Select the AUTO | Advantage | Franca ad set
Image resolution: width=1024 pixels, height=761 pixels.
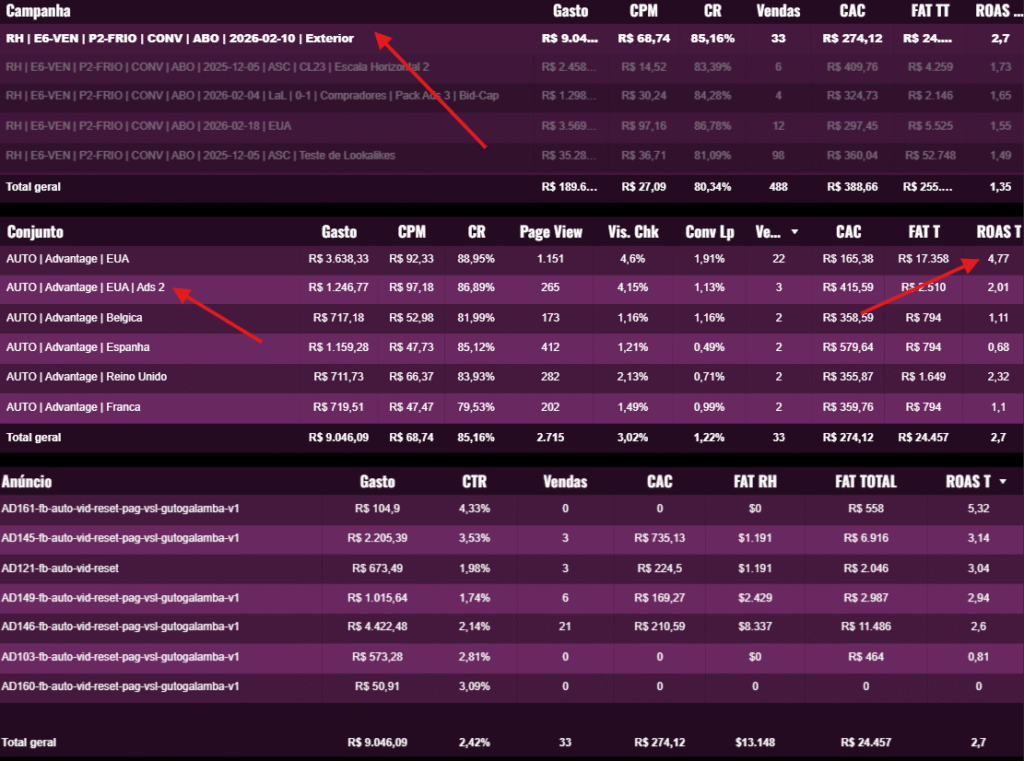(x=73, y=407)
